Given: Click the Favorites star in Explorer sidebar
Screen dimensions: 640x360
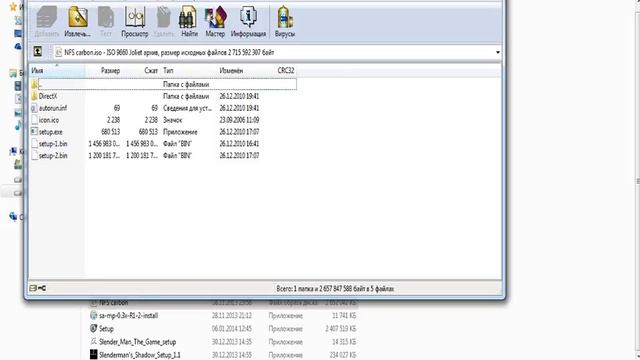Looking at the screenshot, I should (x=13, y=7).
